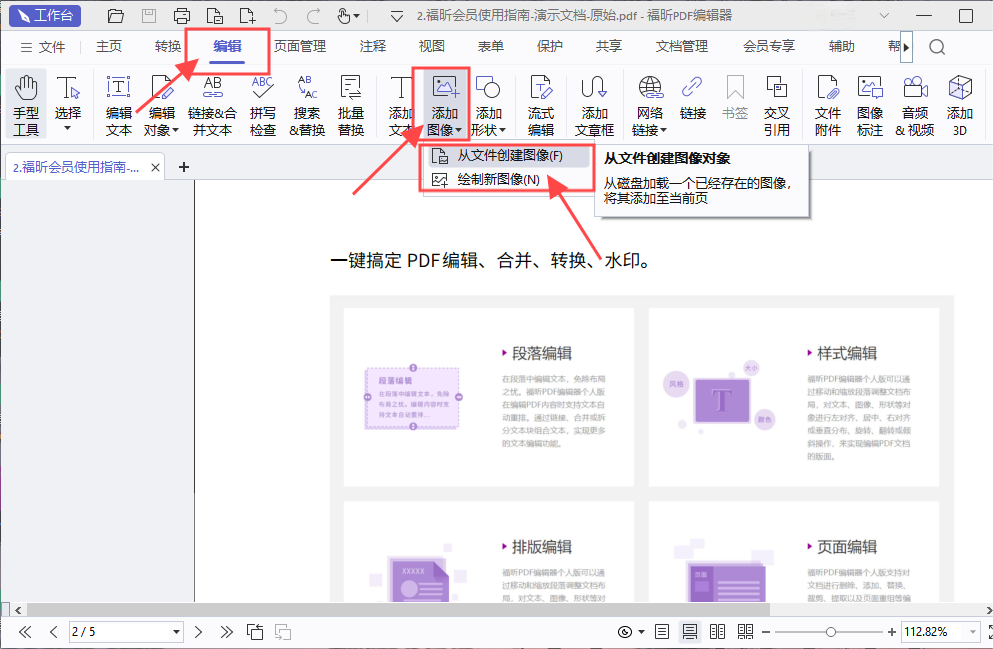Choose 从文件创建图像 from the menu

click(x=510, y=156)
